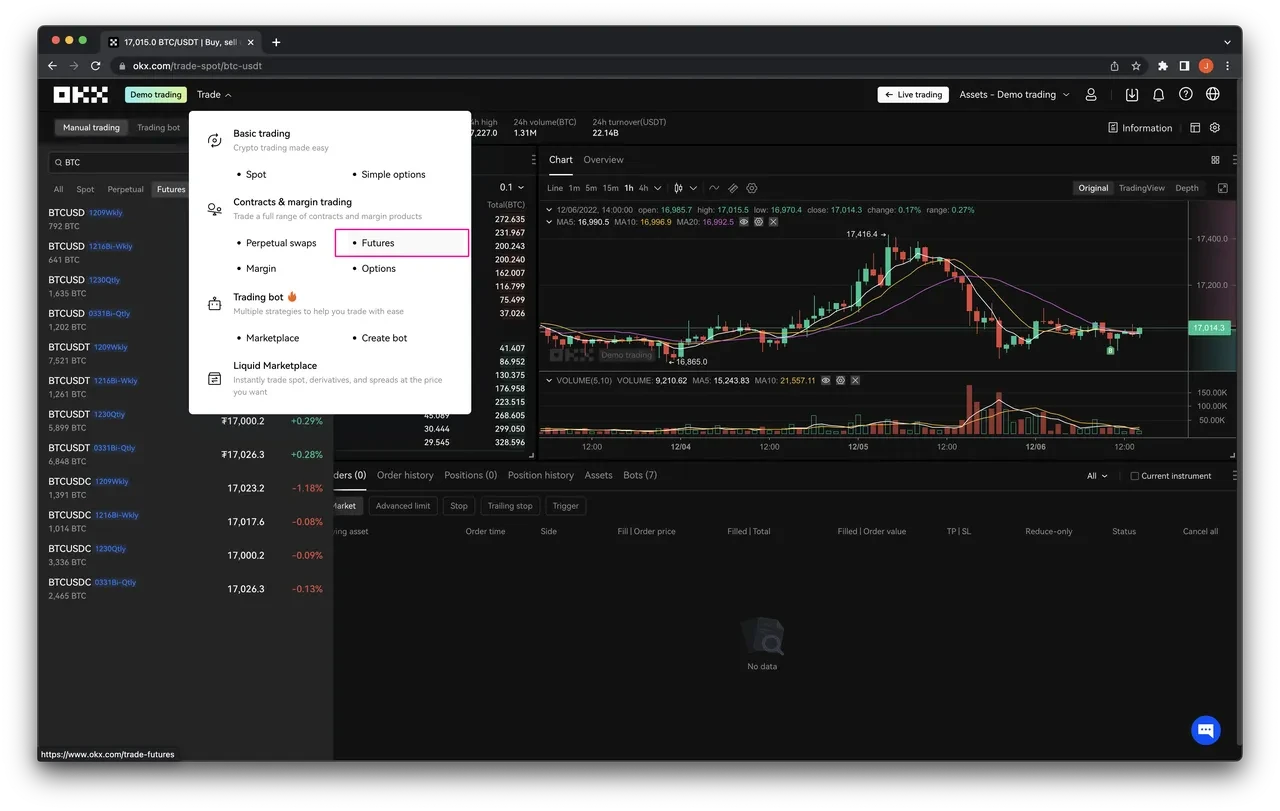
Task: Select the drawing ruler tool
Action: pos(733,188)
